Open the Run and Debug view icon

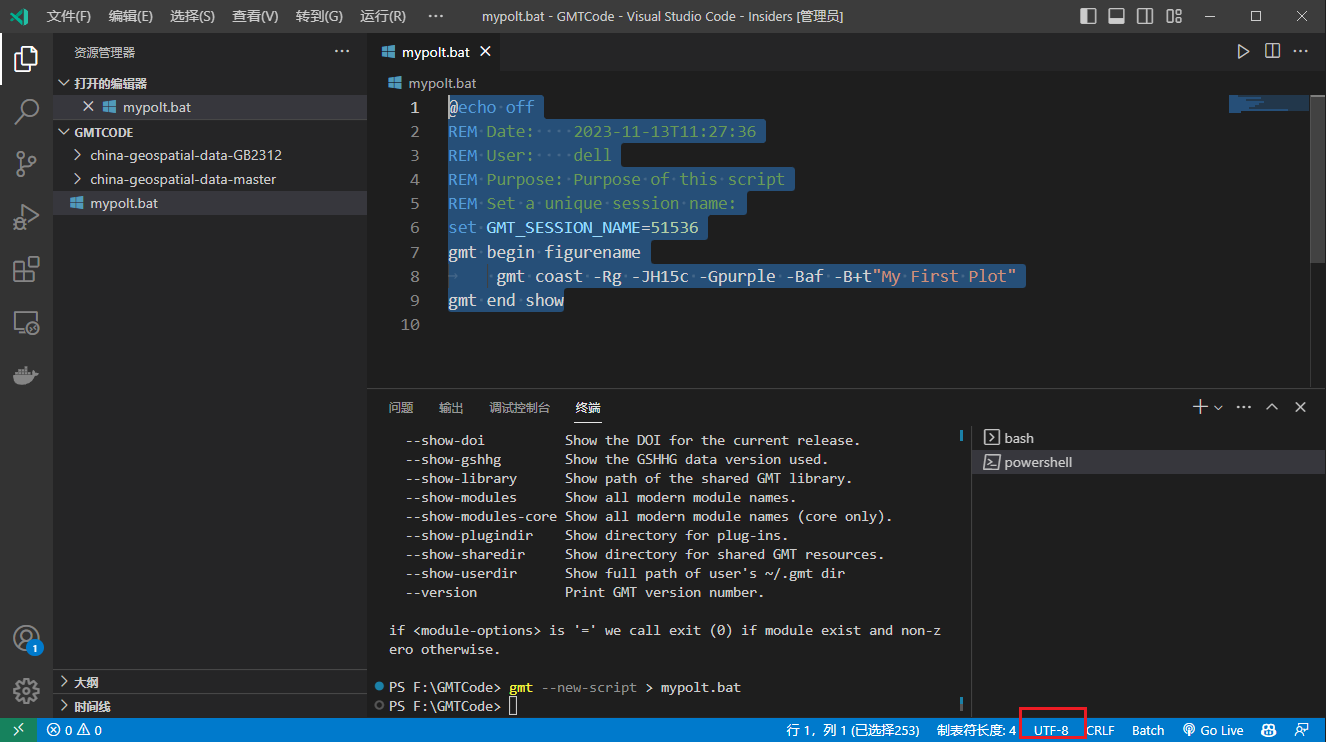pyautogui.click(x=26, y=216)
